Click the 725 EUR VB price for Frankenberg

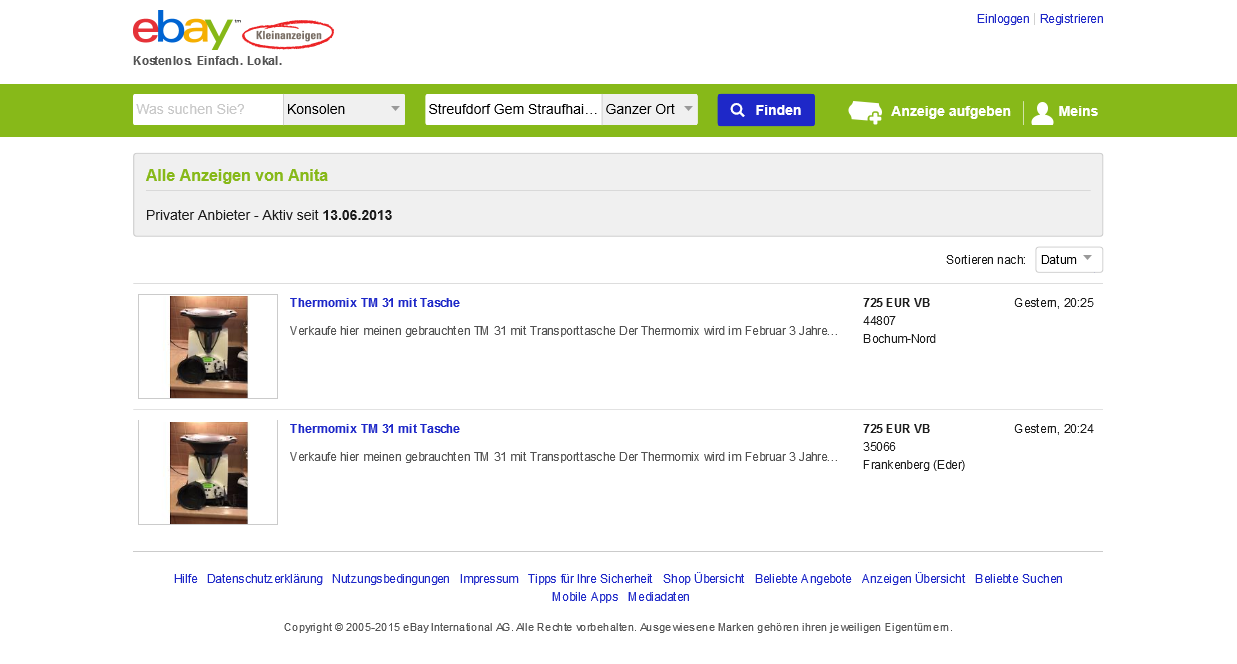point(896,429)
